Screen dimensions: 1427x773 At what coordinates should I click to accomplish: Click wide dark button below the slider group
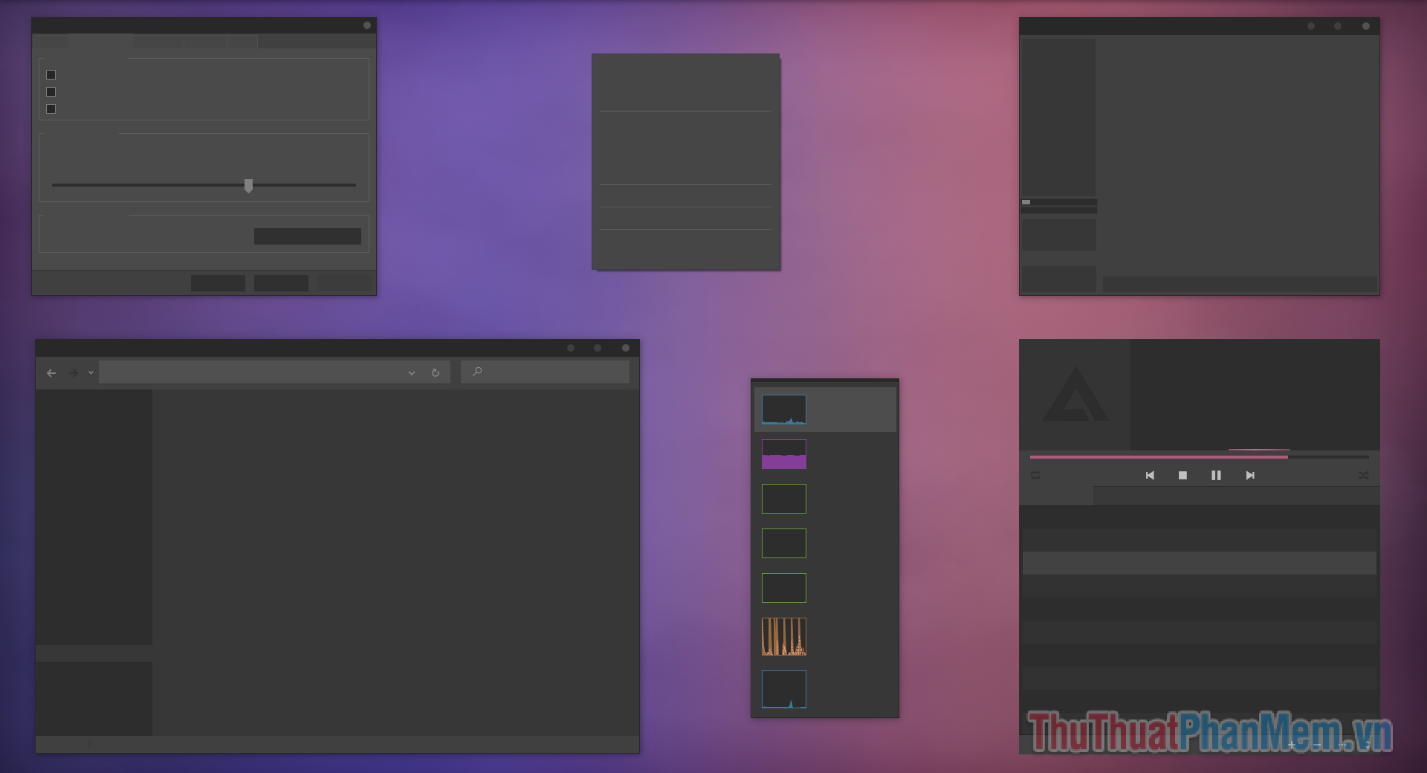307,236
